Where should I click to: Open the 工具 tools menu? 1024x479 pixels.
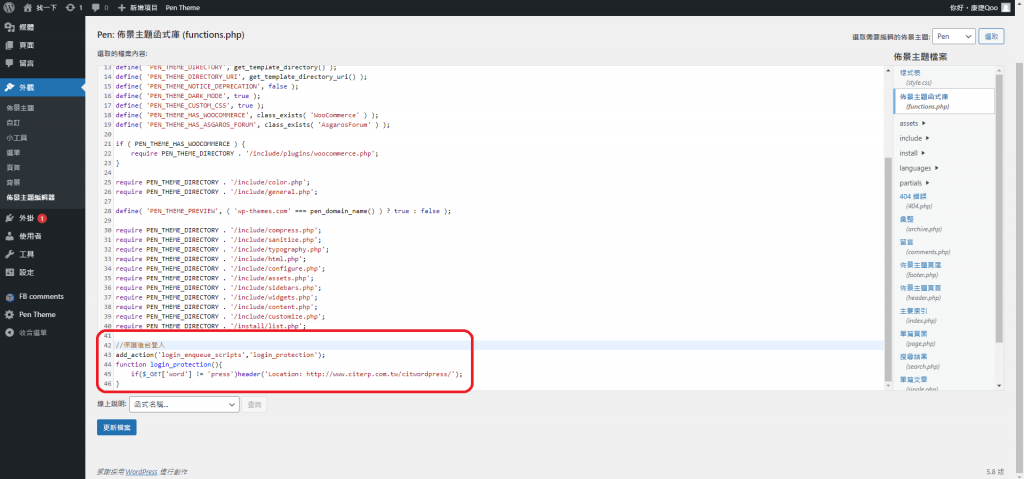click(x=26, y=254)
